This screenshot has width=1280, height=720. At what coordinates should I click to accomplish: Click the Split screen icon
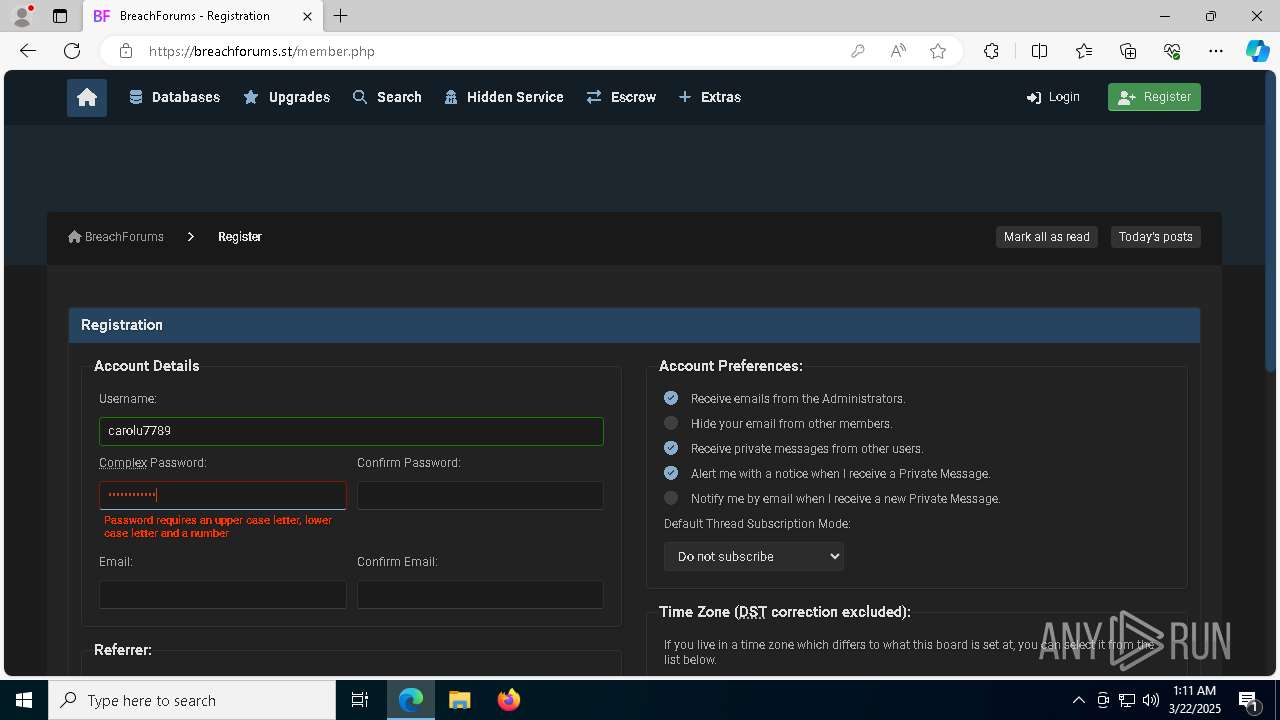coord(1039,51)
